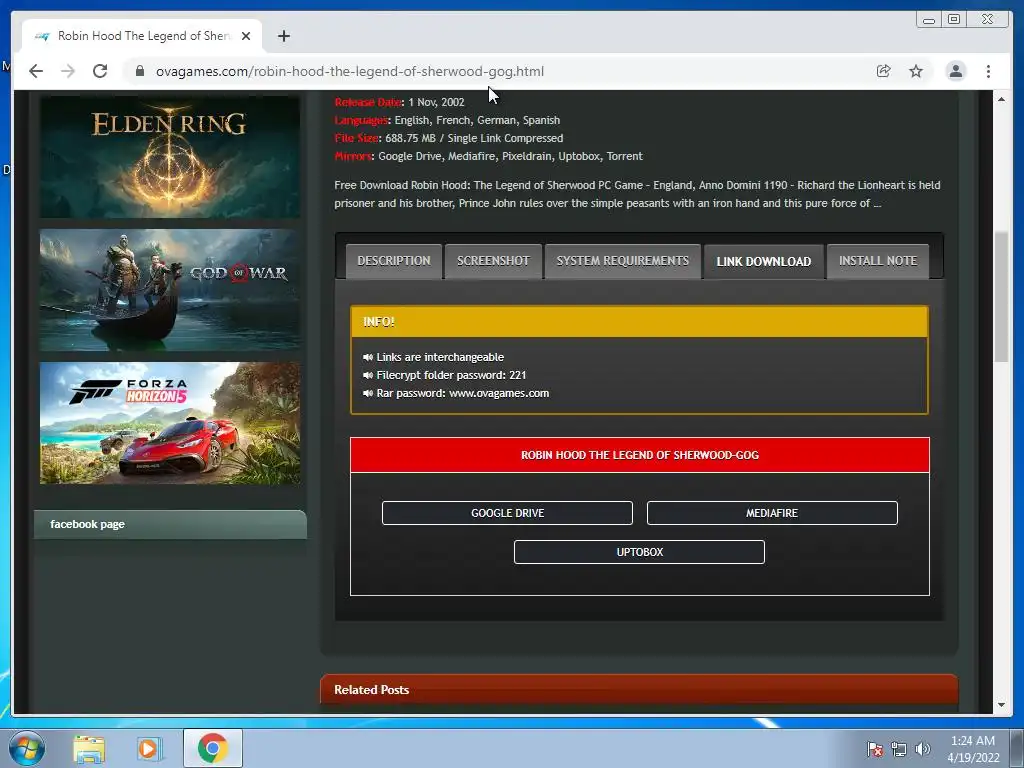Image resolution: width=1024 pixels, height=768 pixels.
Task: Close the Robin Hood tab
Action: click(x=246, y=36)
